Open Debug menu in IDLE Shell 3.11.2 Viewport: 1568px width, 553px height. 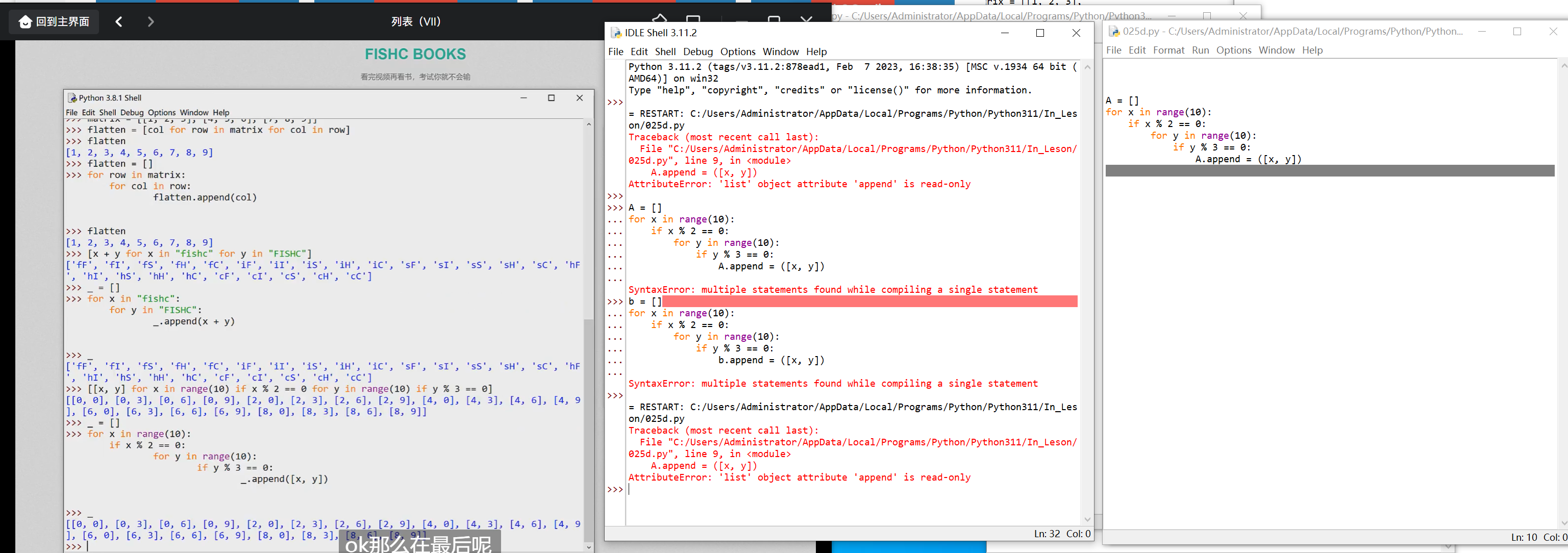click(698, 52)
